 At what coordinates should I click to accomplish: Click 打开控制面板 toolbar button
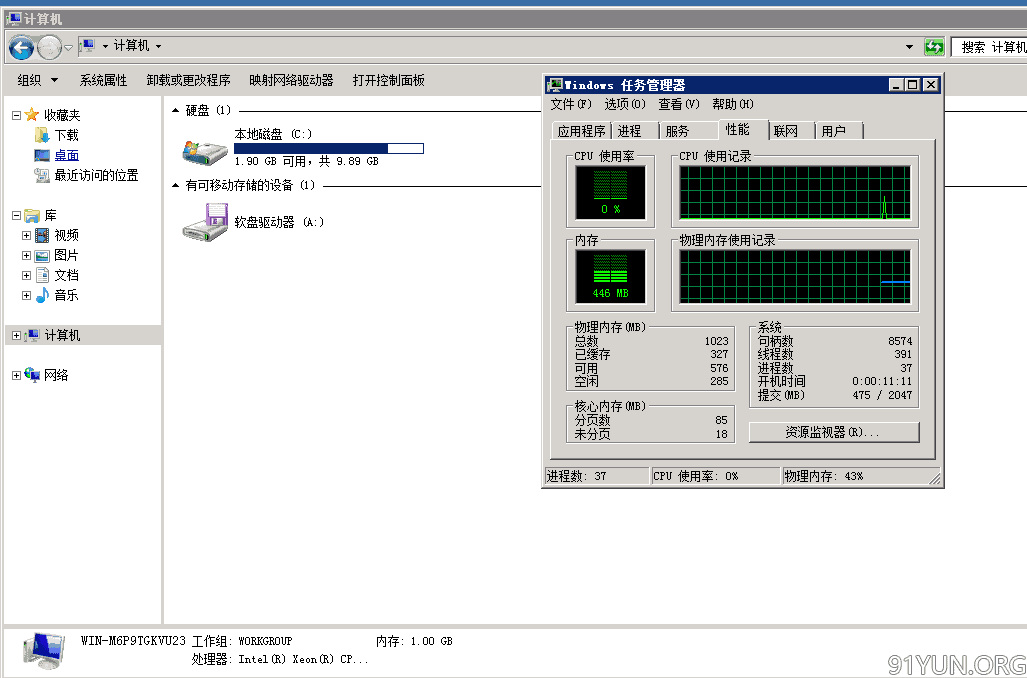pyautogui.click(x=388, y=80)
